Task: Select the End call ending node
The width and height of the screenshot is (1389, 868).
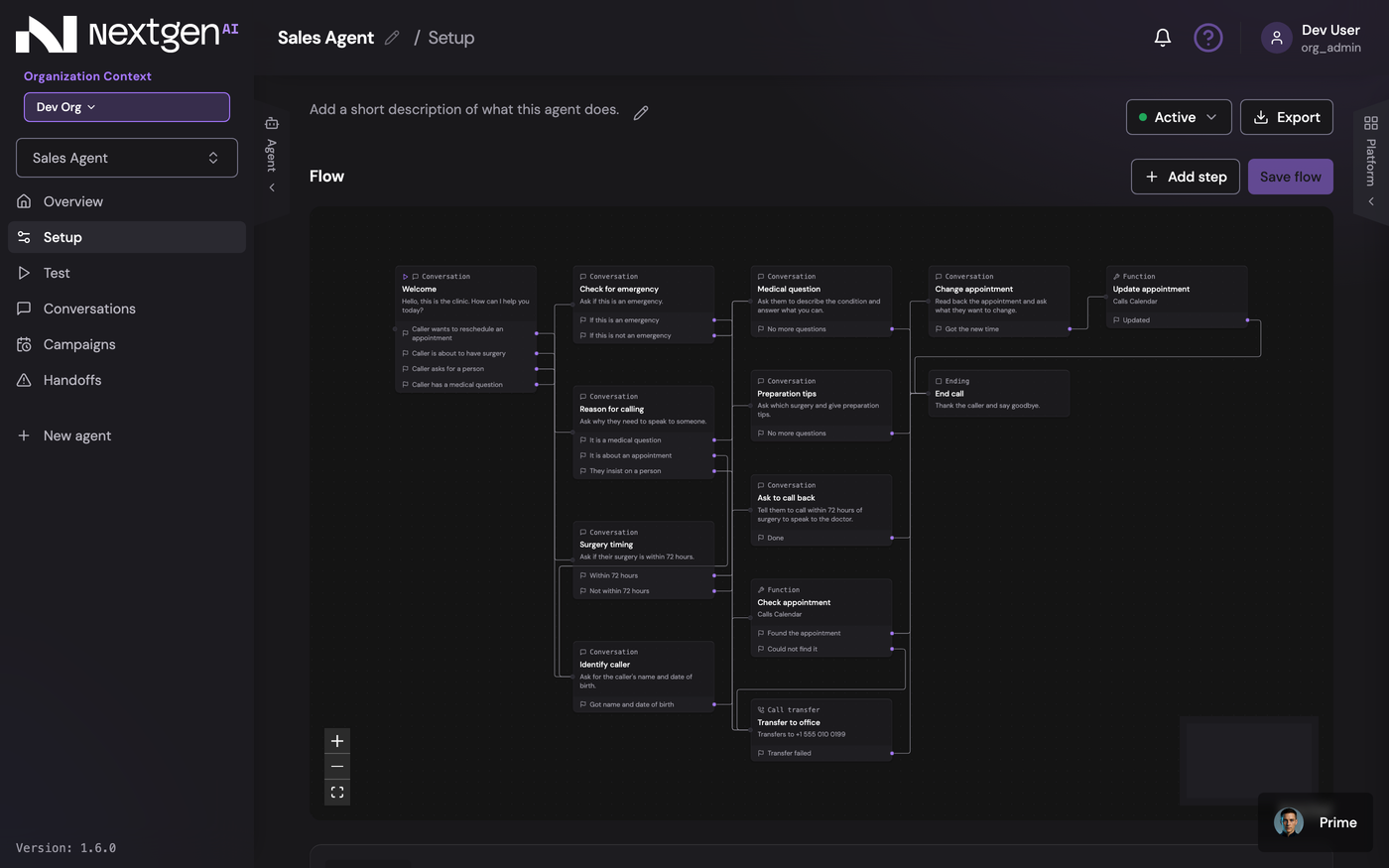Action: pos(998,393)
